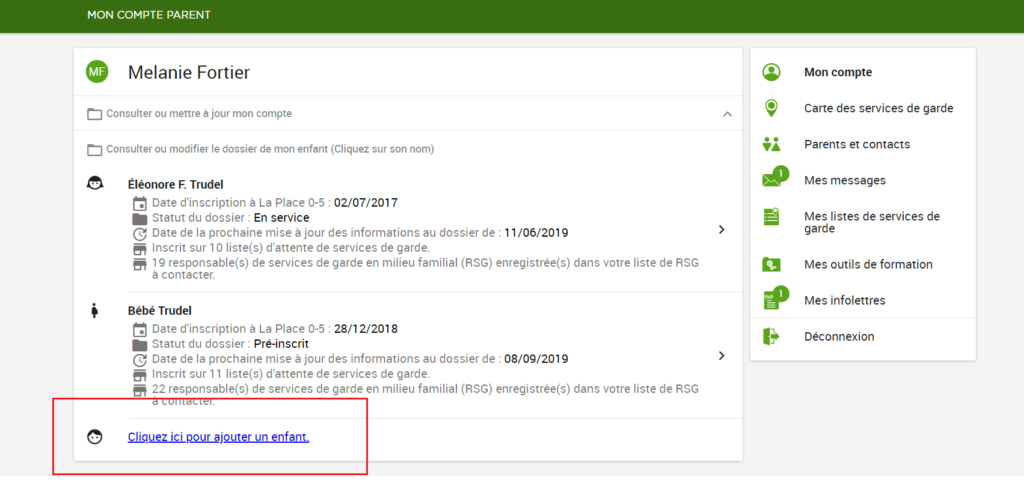Click calendar icon next to date 02/07/2017
Image resolution: width=1024 pixels, height=486 pixels.
point(139,202)
